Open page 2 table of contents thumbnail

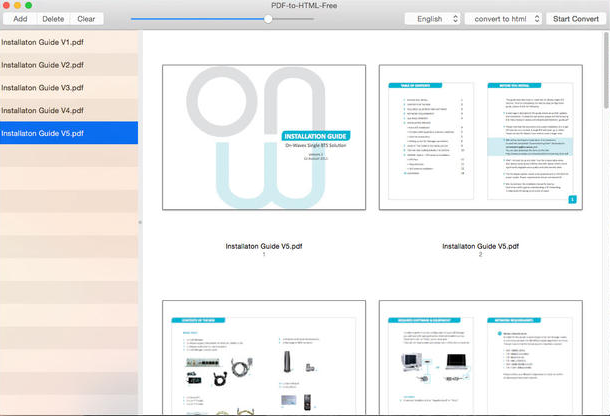click(x=481, y=137)
